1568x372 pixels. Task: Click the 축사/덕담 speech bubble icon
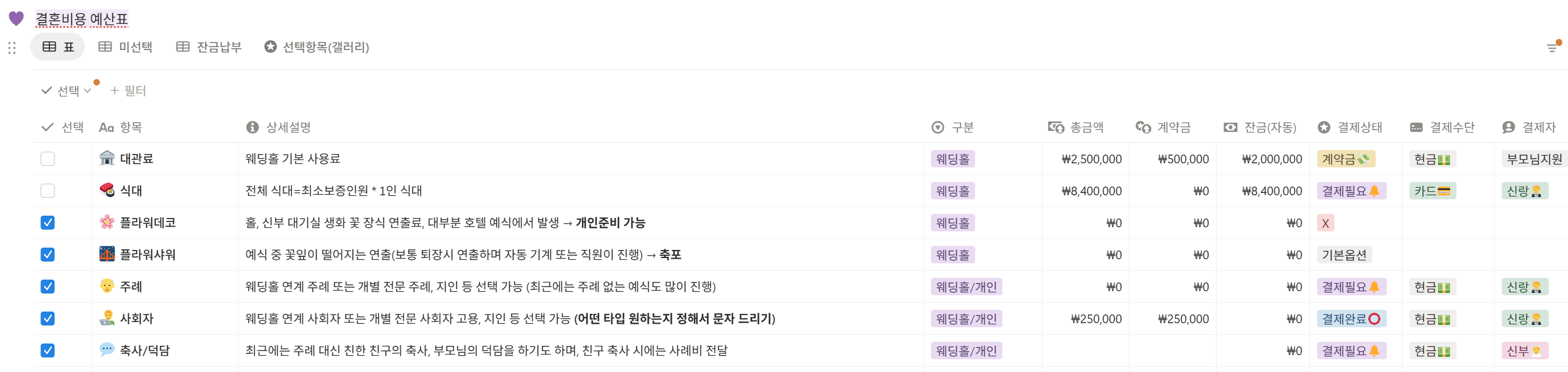[x=107, y=350]
